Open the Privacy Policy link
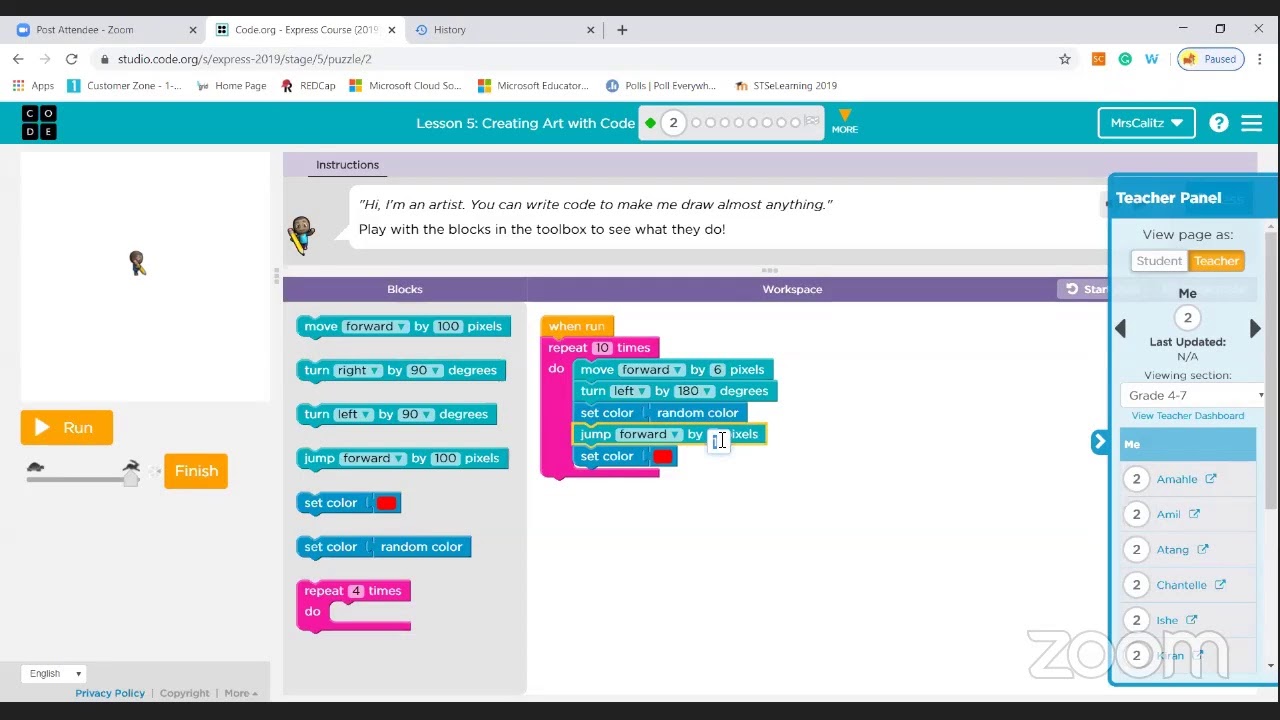The image size is (1280, 720). coord(110,693)
